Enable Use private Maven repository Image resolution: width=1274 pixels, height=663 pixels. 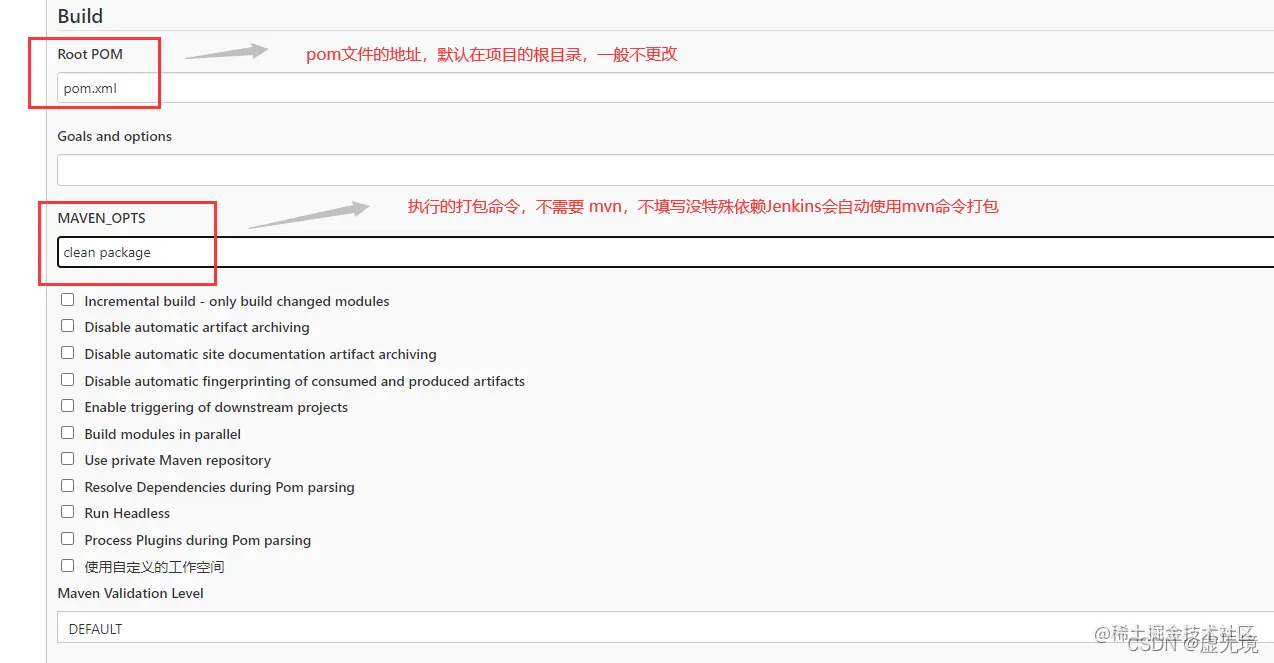point(68,459)
